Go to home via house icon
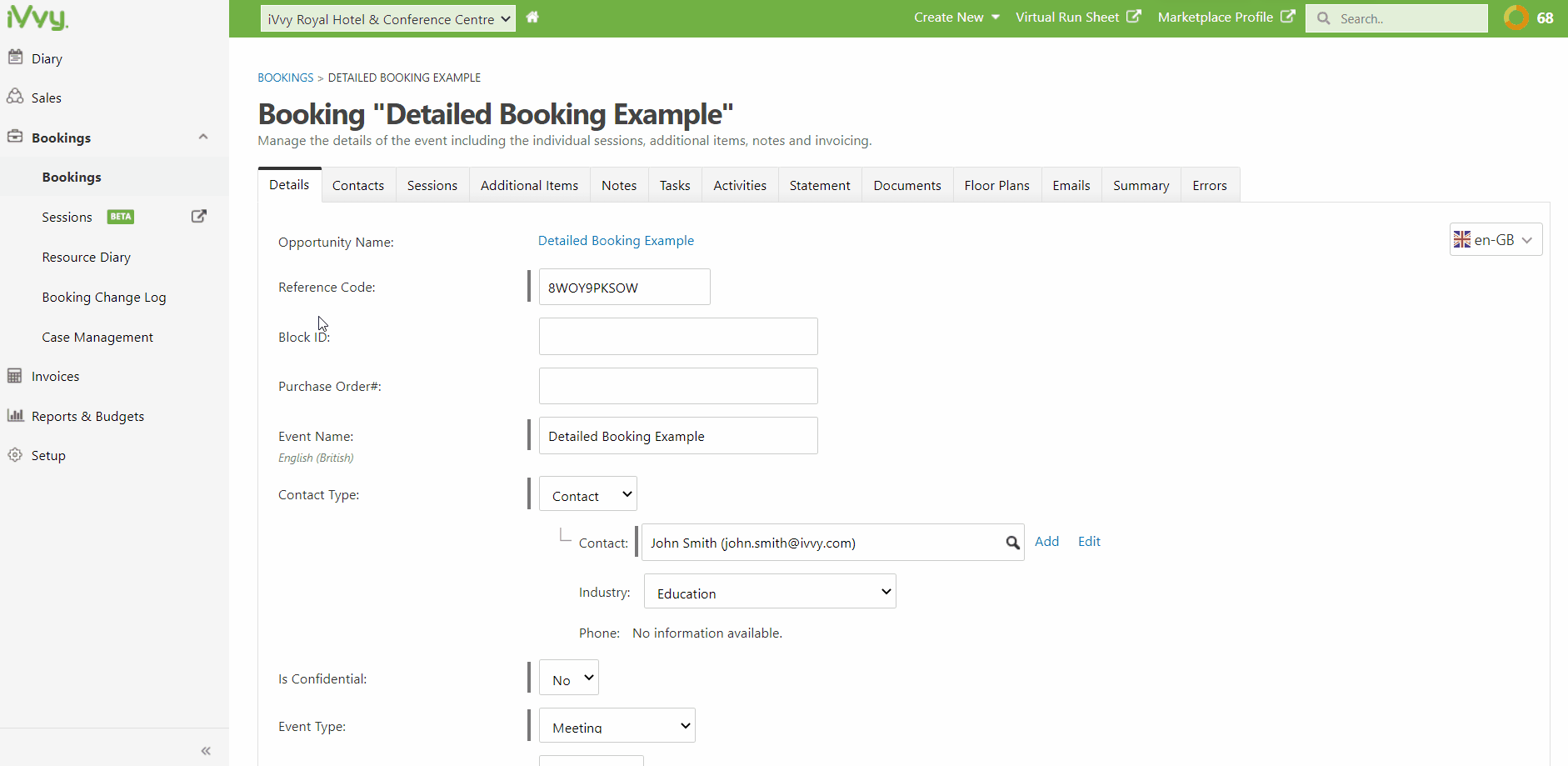The image size is (1568, 766). pyautogui.click(x=532, y=17)
